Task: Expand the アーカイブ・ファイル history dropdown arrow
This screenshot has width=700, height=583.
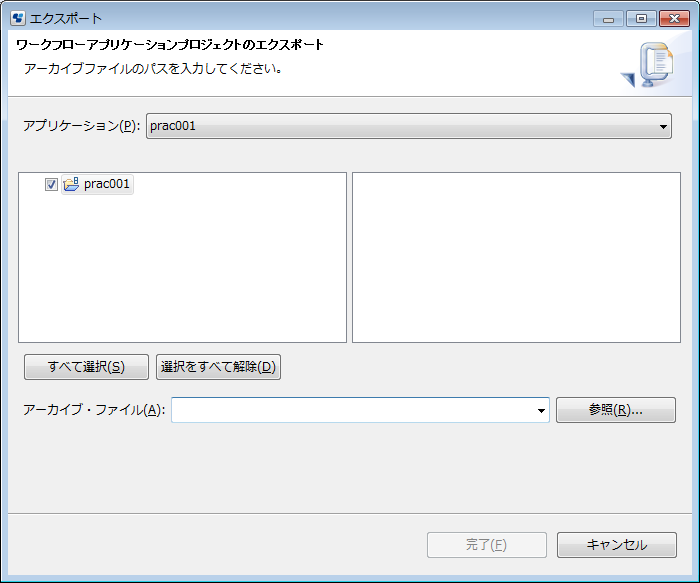Action: [x=541, y=410]
